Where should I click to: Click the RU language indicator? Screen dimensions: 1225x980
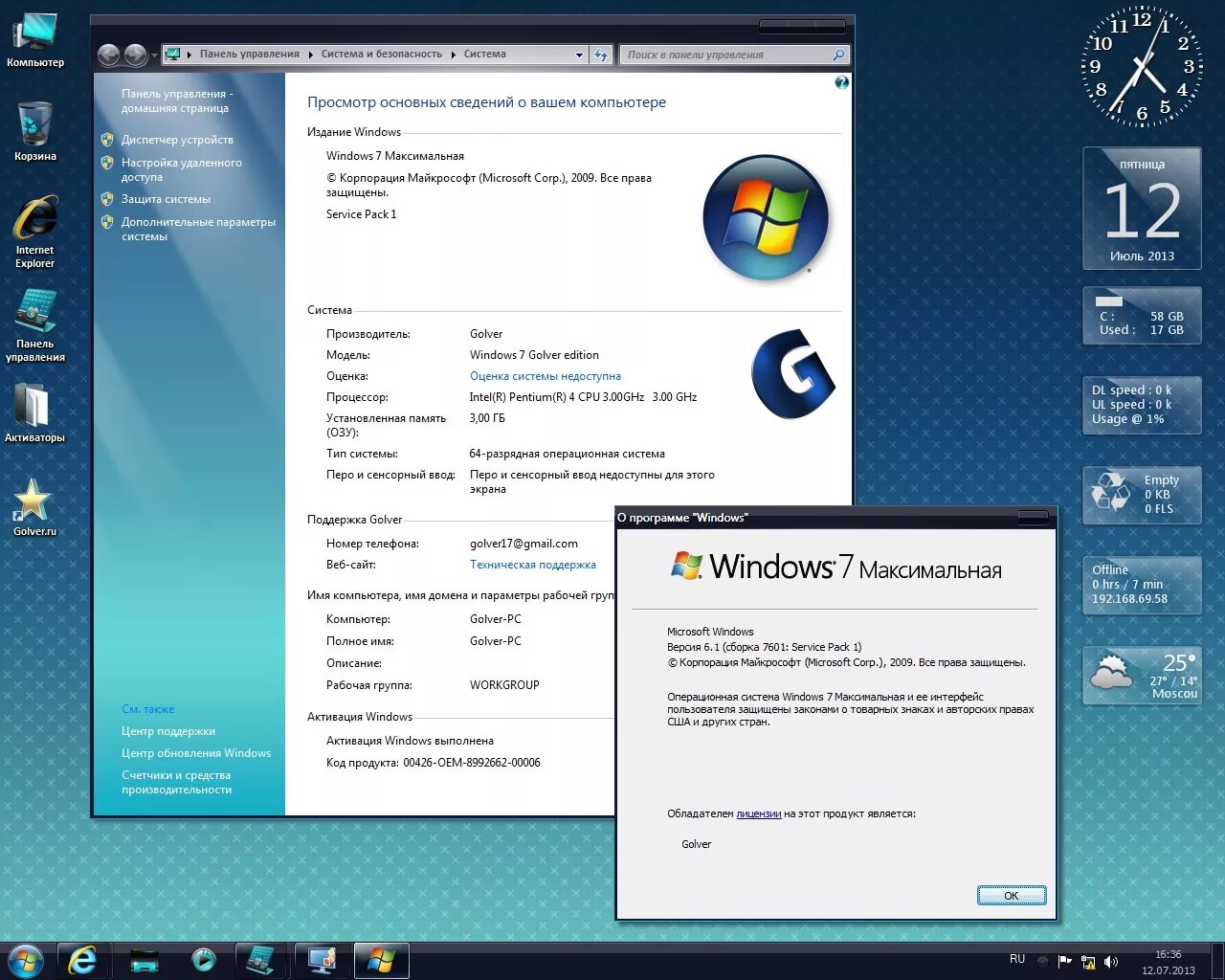tap(1017, 959)
